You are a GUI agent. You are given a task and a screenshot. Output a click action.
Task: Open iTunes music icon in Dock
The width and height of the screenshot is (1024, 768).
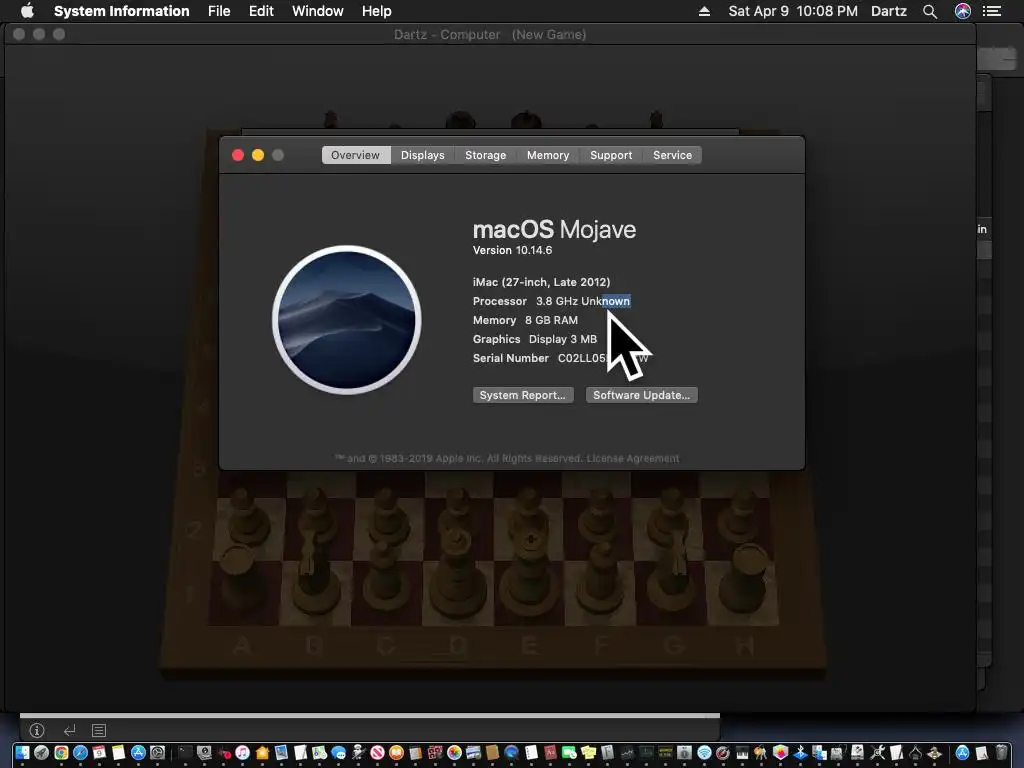242,752
